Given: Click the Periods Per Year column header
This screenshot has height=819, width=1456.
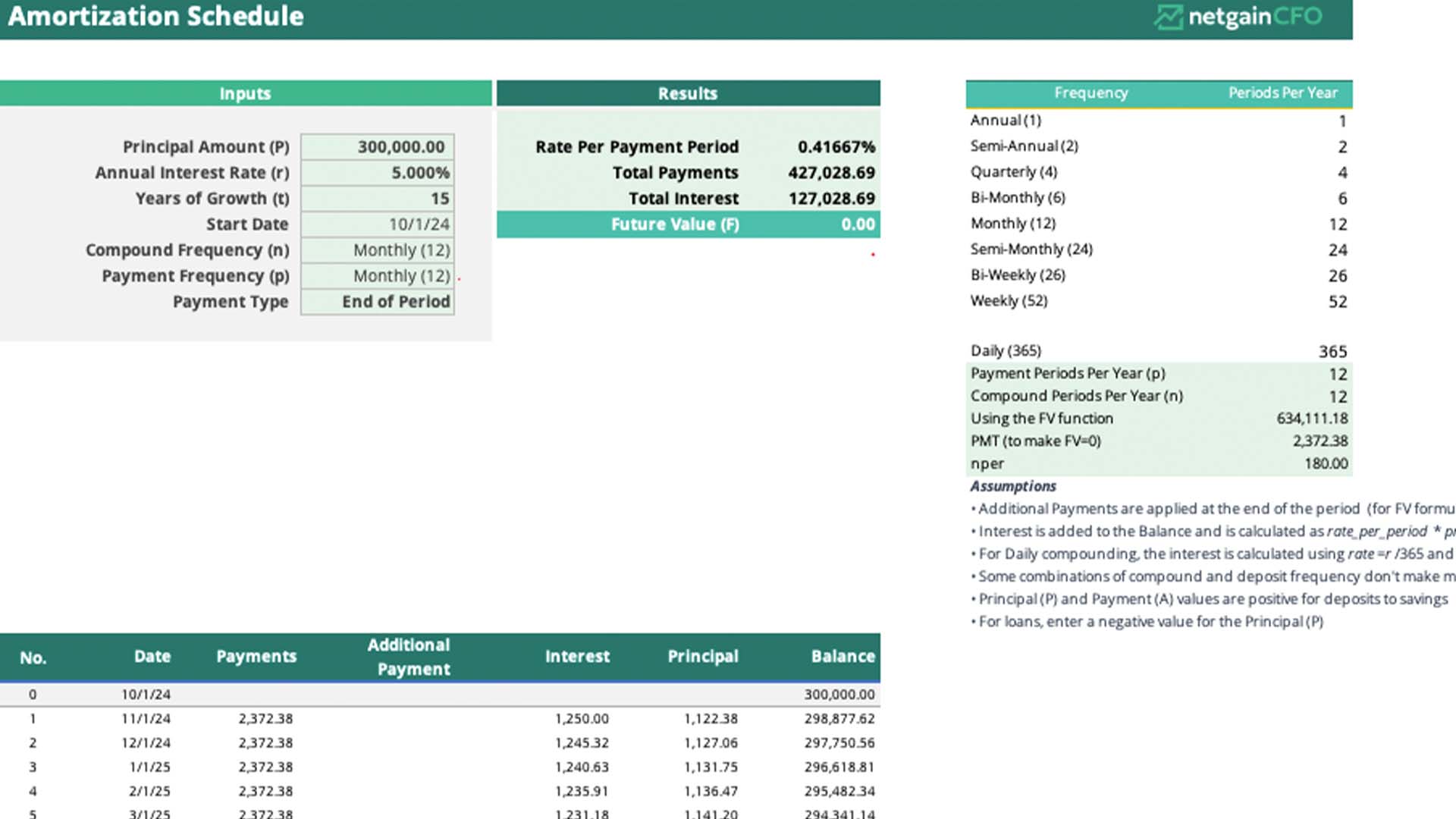Looking at the screenshot, I should click(1282, 93).
